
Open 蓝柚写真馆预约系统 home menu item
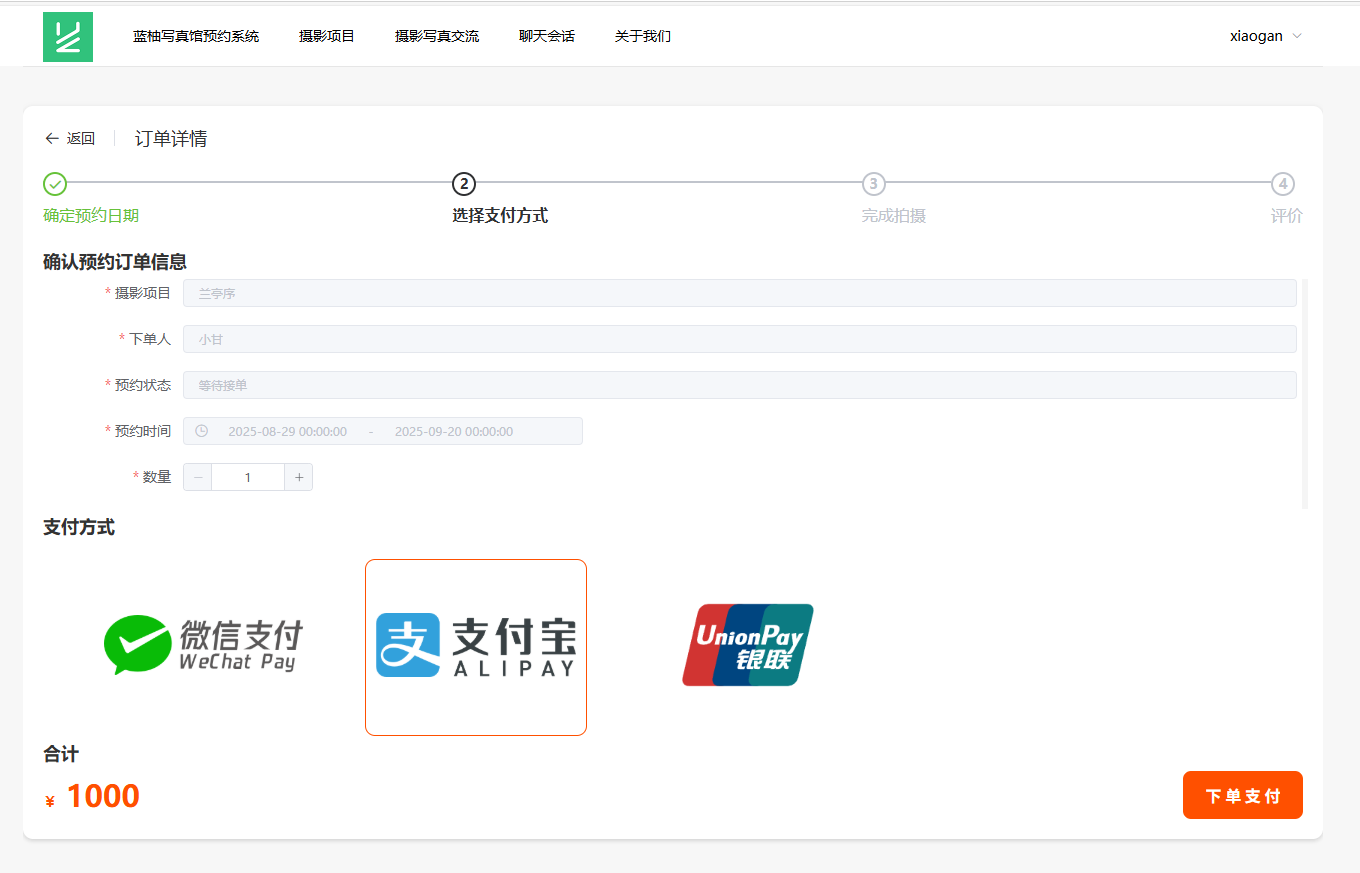196,36
